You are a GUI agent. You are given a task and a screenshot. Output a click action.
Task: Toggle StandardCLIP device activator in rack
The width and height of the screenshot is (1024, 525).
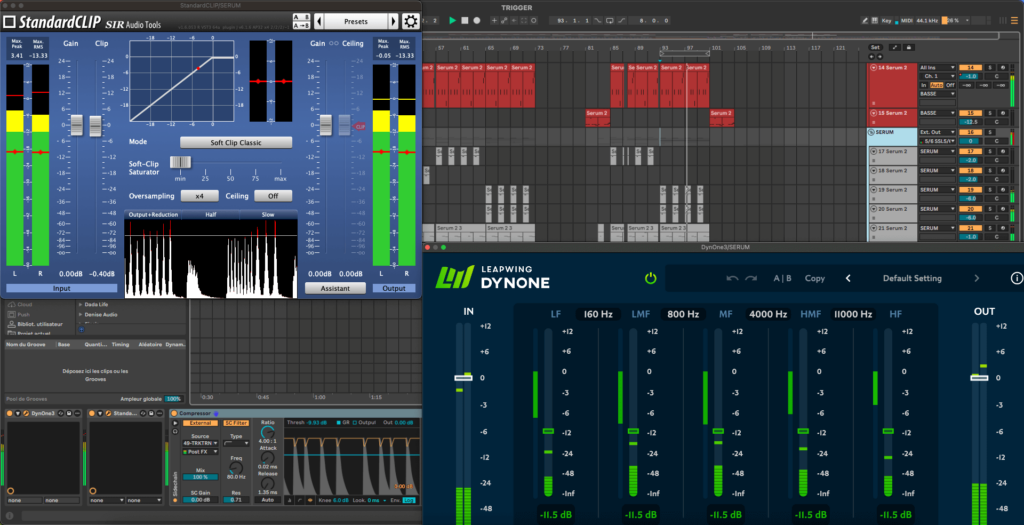pyautogui.click(x=92, y=413)
